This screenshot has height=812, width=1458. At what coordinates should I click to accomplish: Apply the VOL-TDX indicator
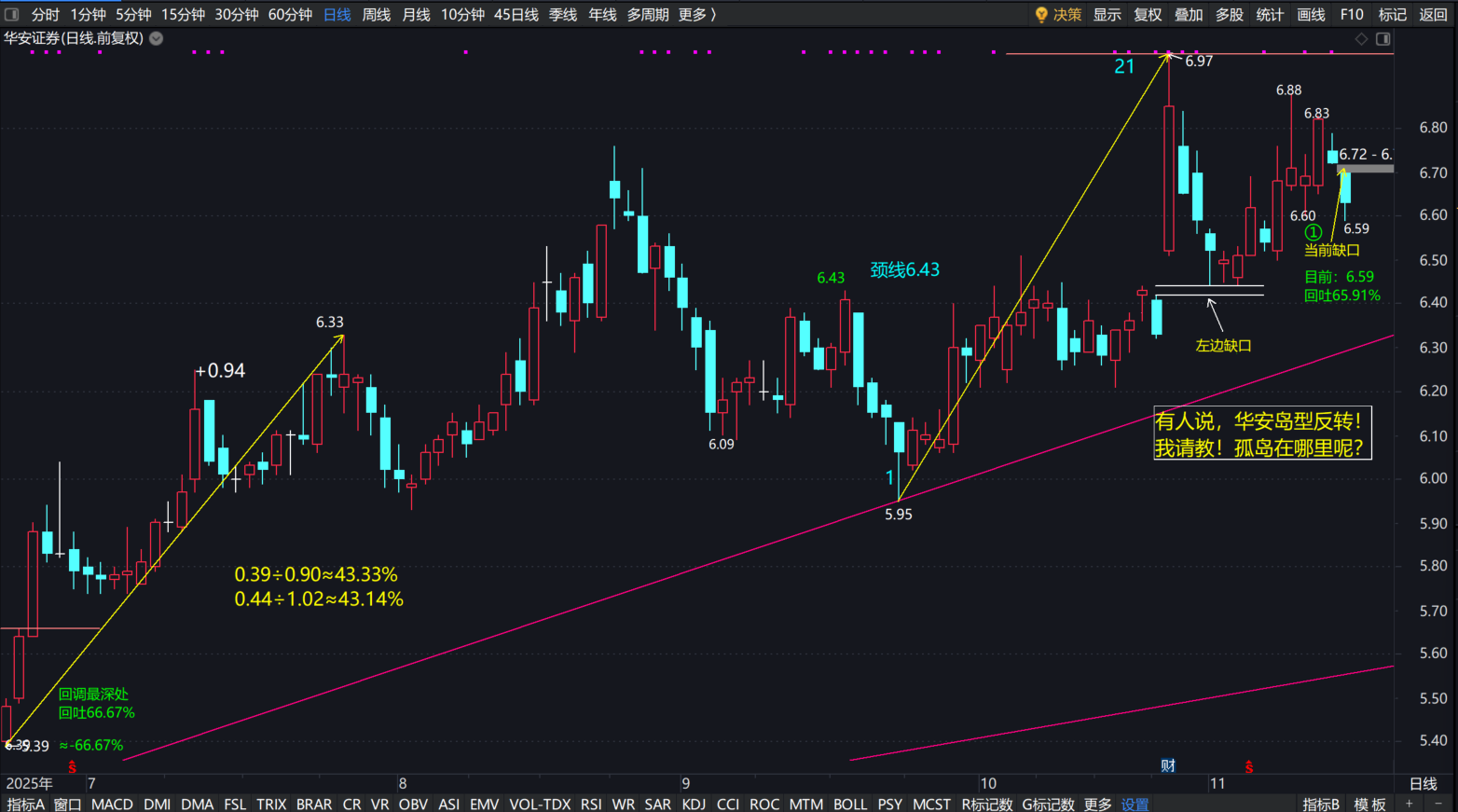pyautogui.click(x=540, y=804)
